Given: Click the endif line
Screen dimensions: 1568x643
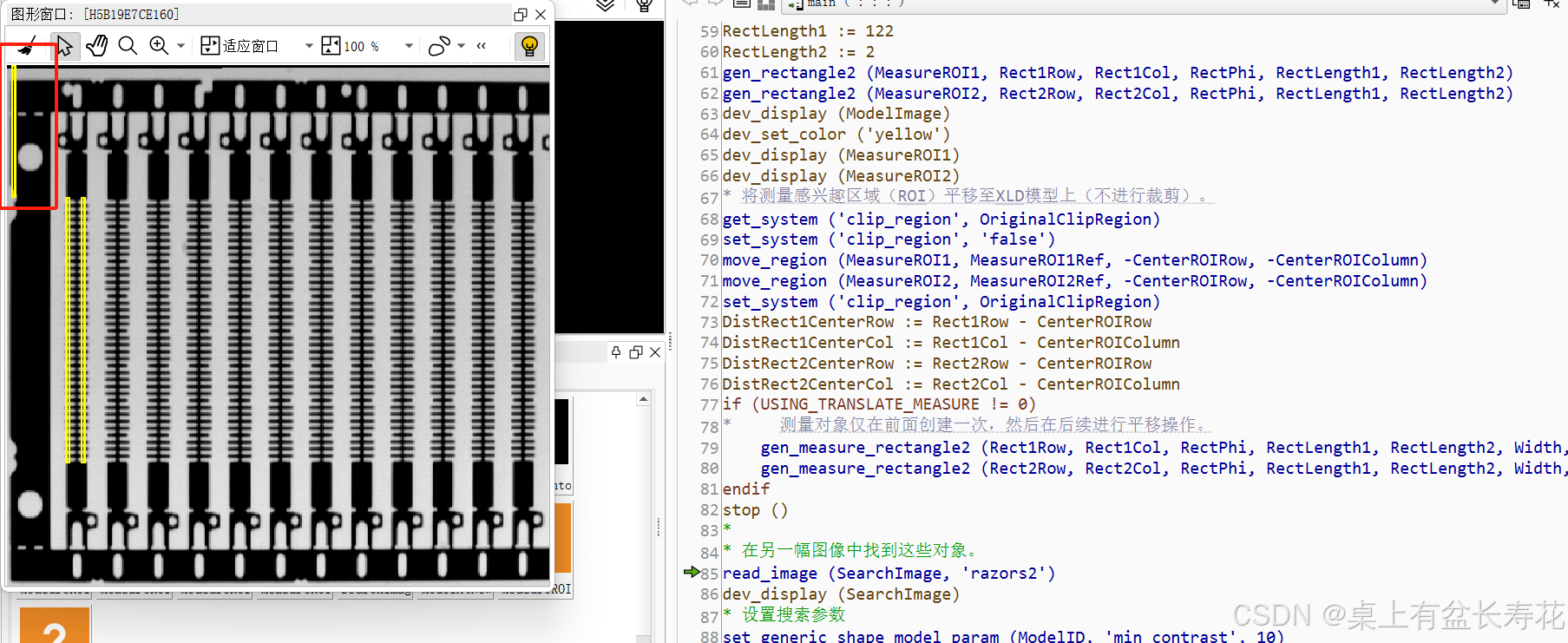Looking at the screenshot, I should (746, 489).
